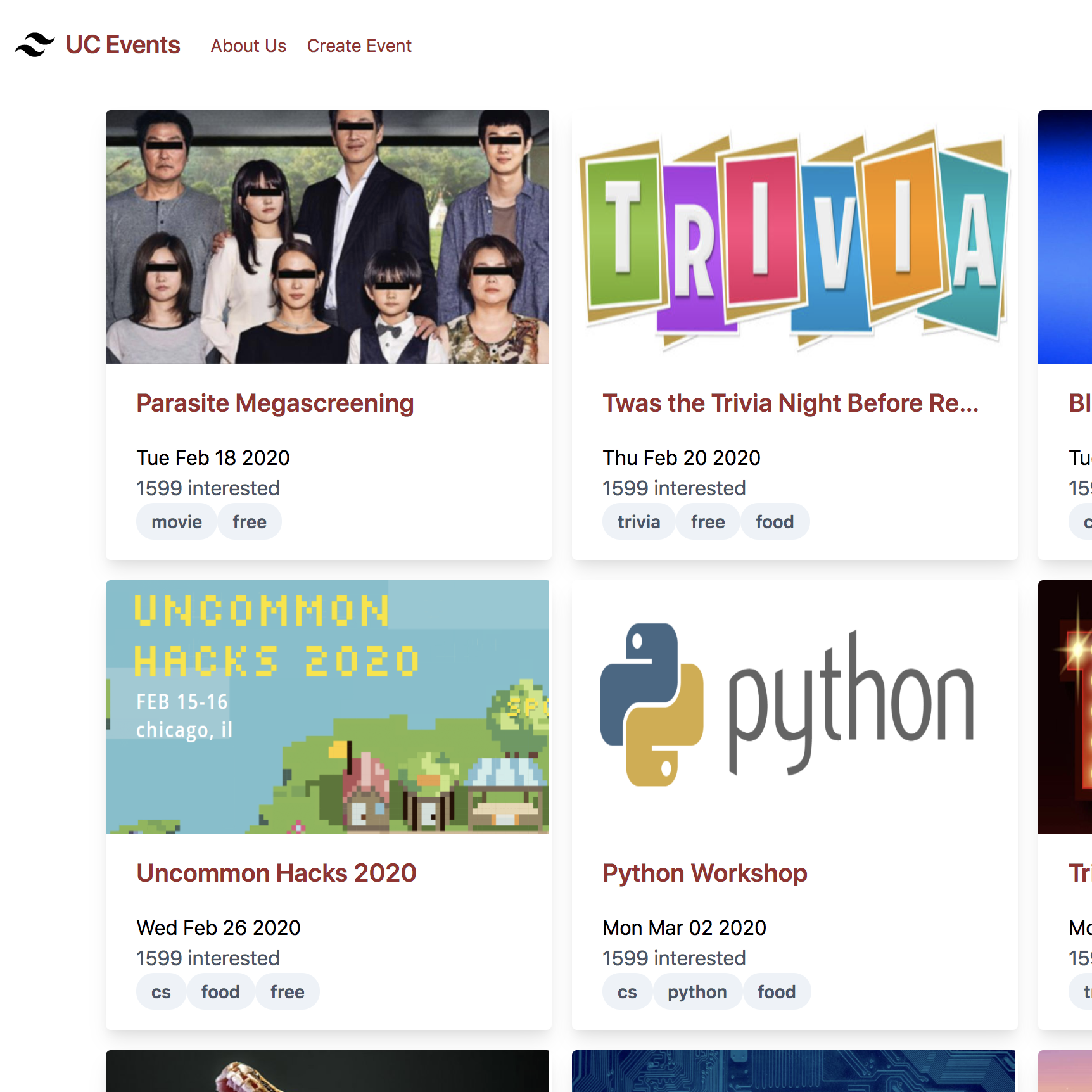Screen dimensions: 1092x1092
Task: Click the UC Events wave logo icon
Action: (35, 45)
